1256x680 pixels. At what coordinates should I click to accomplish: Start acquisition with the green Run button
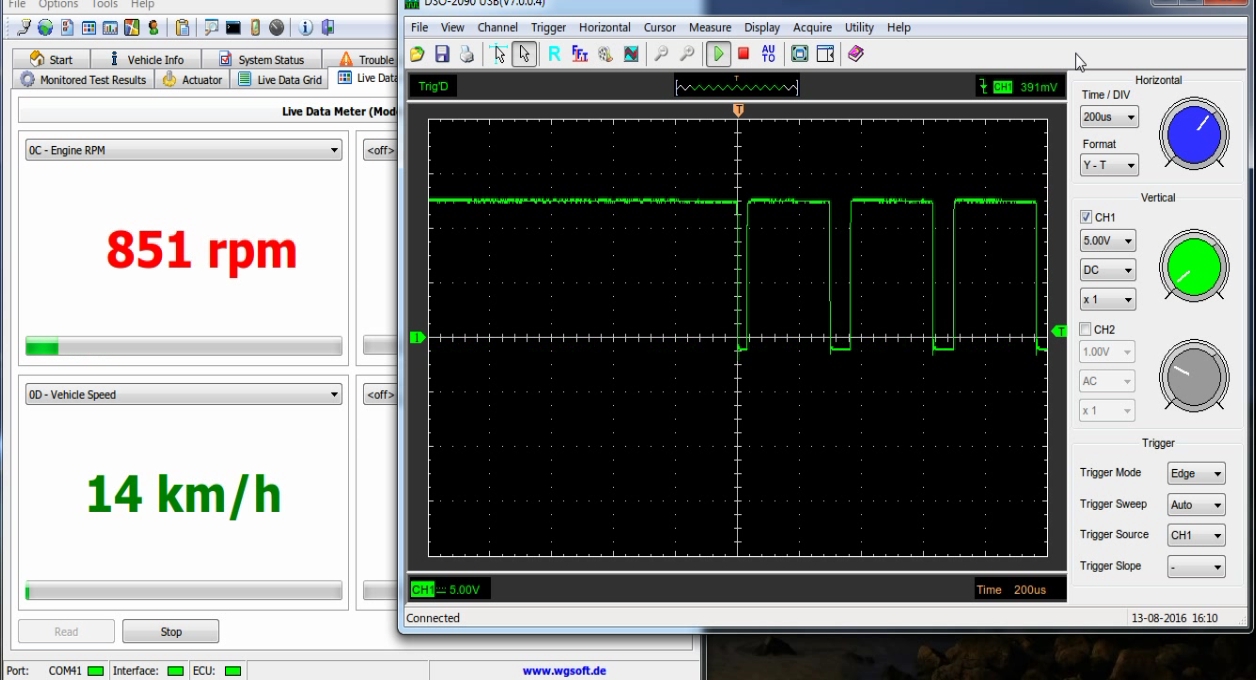pos(718,54)
